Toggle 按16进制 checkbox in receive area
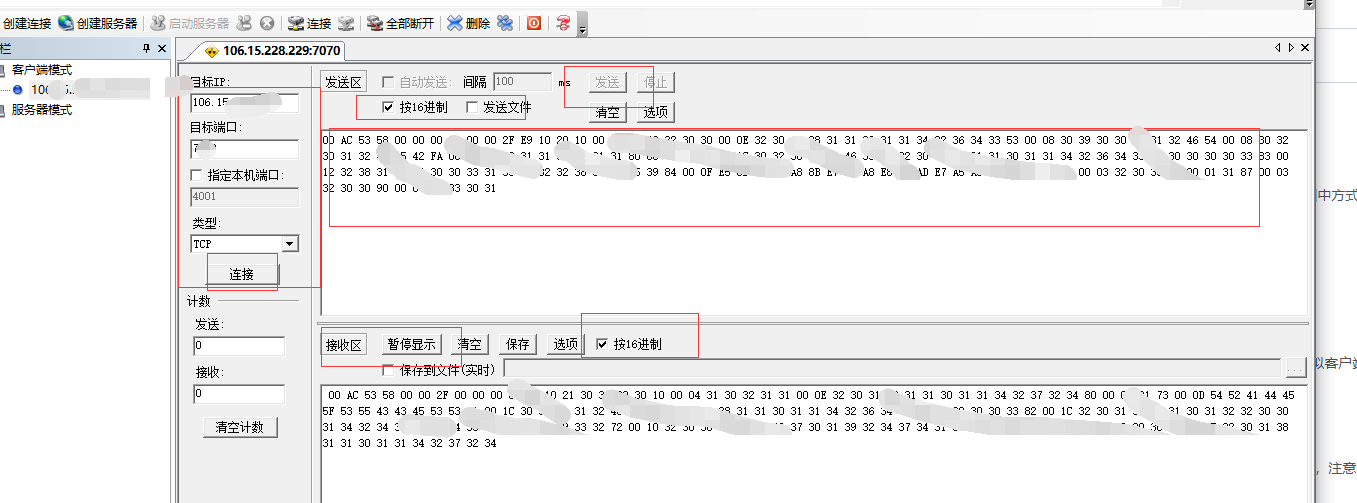The image size is (1357, 503). 602,344
